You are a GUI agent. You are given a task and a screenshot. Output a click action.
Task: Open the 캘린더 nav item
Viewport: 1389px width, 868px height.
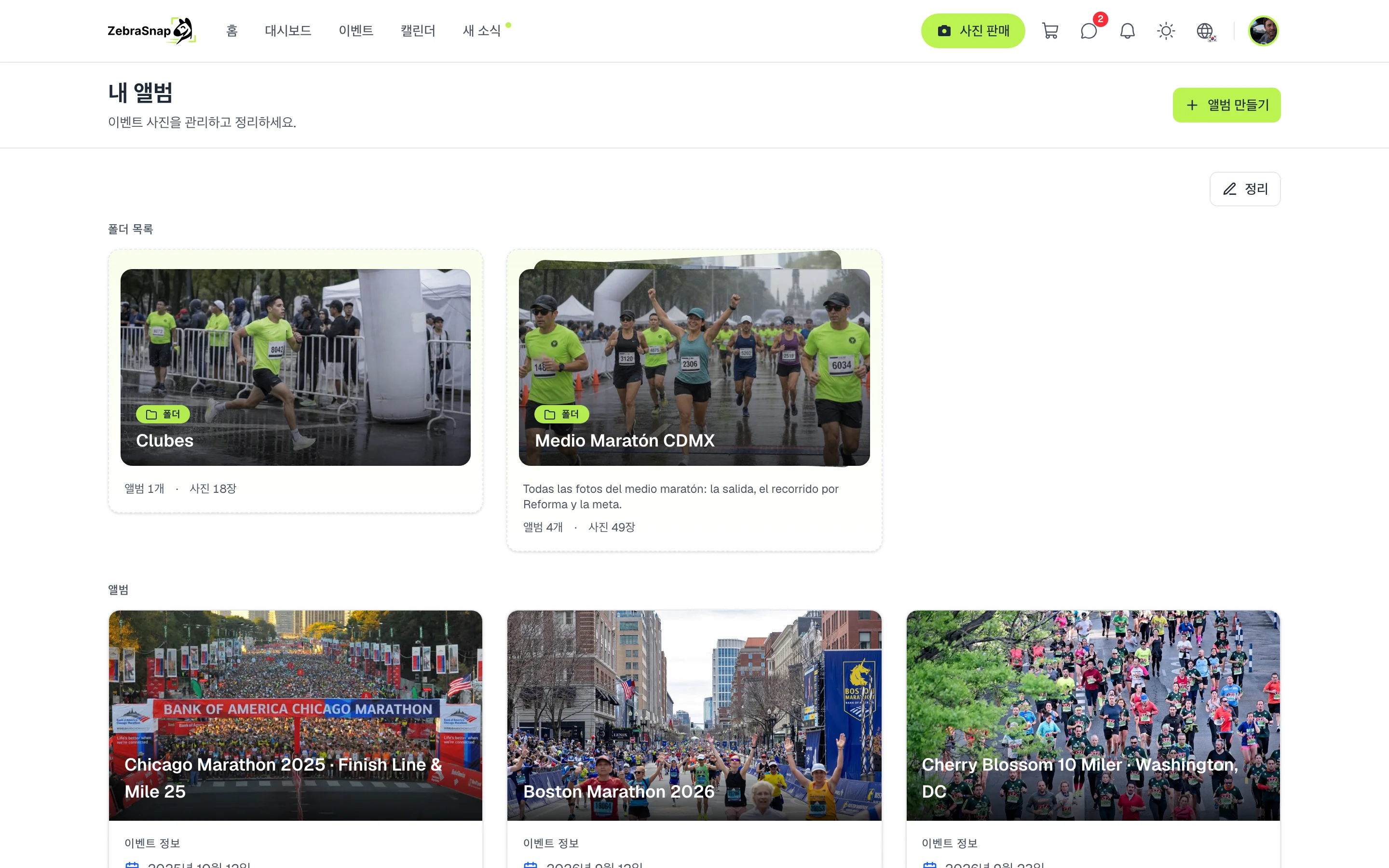click(x=418, y=31)
